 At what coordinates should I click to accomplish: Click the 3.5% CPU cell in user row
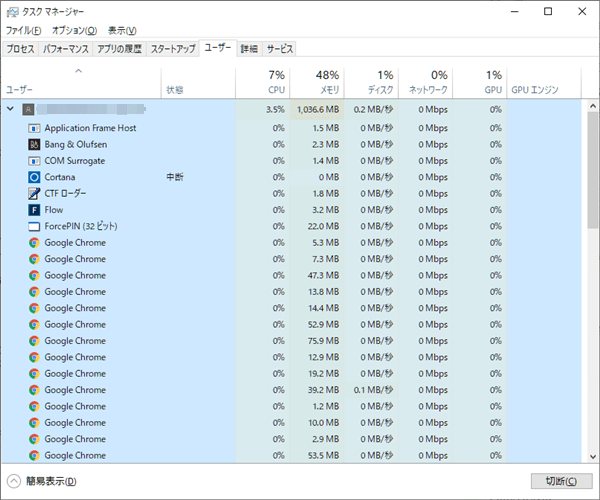click(x=262, y=109)
